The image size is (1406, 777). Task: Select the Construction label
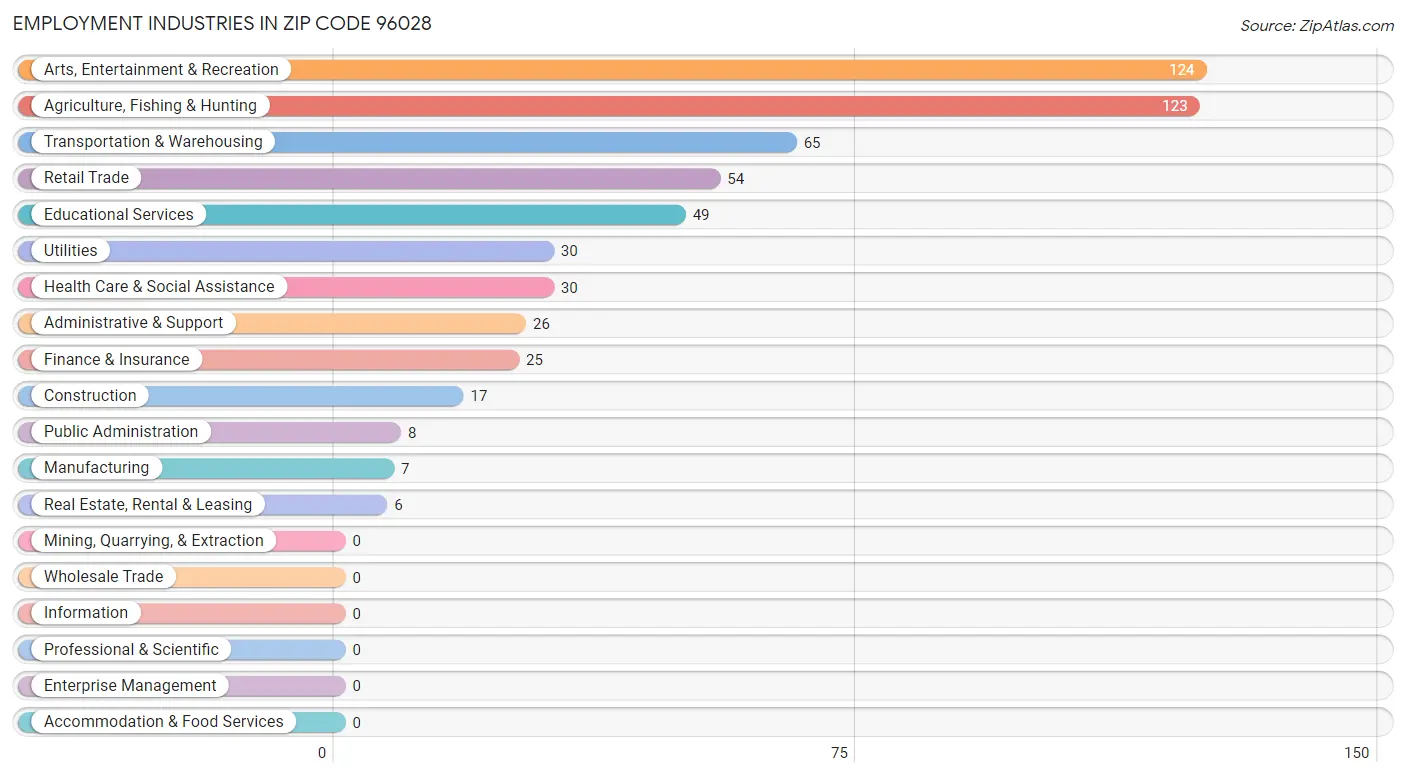pos(90,396)
